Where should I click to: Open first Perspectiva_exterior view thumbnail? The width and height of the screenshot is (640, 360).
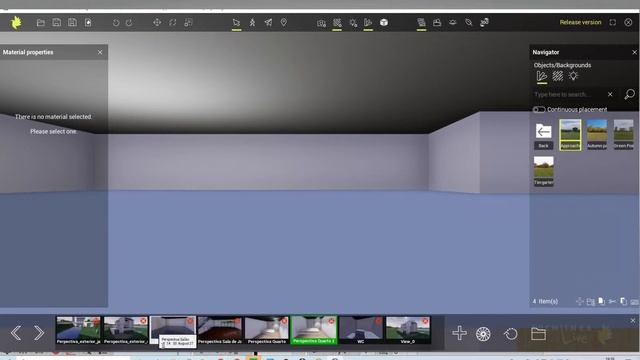click(x=78, y=330)
